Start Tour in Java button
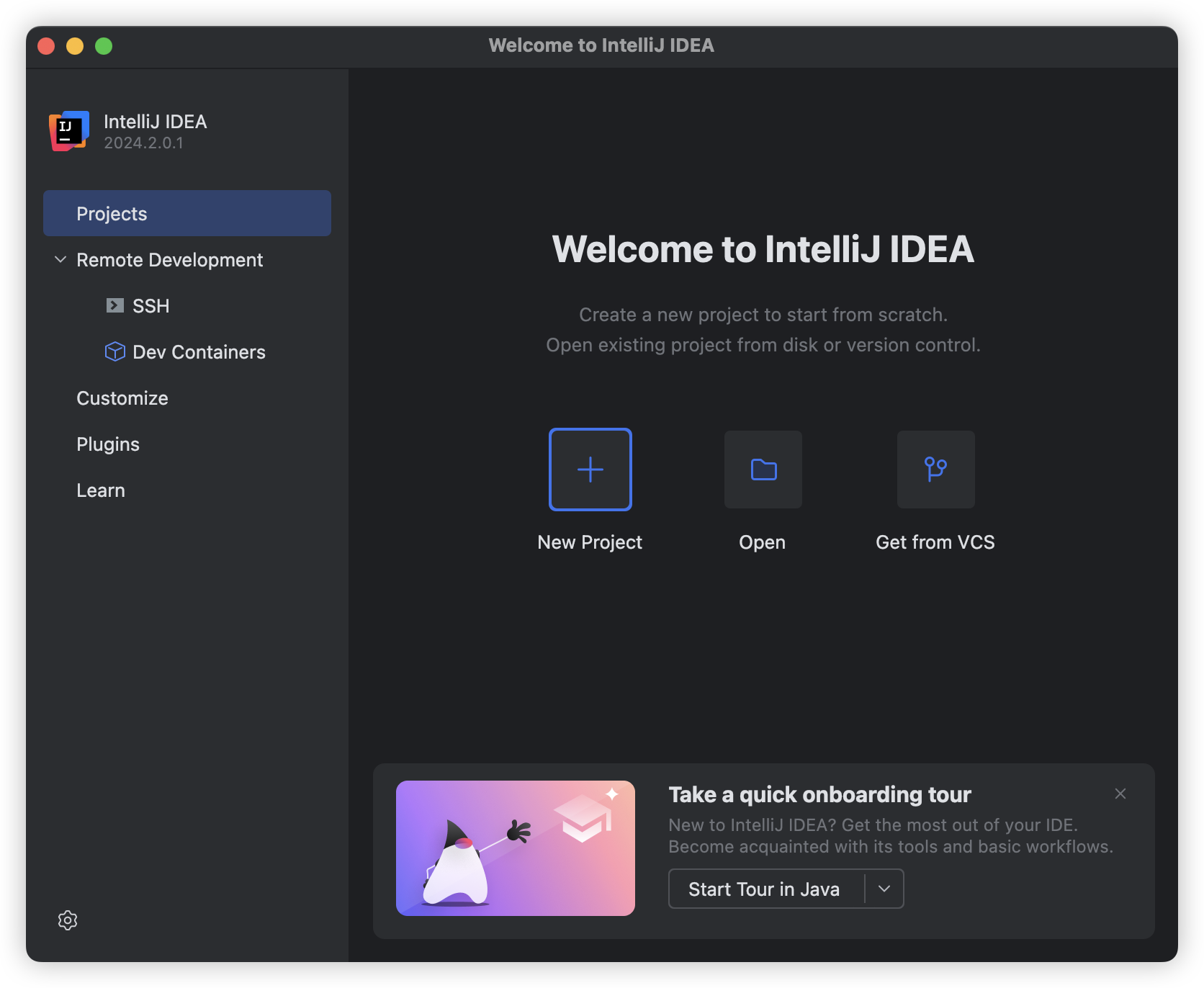The width and height of the screenshot is (1204, 988). [765, 889]
